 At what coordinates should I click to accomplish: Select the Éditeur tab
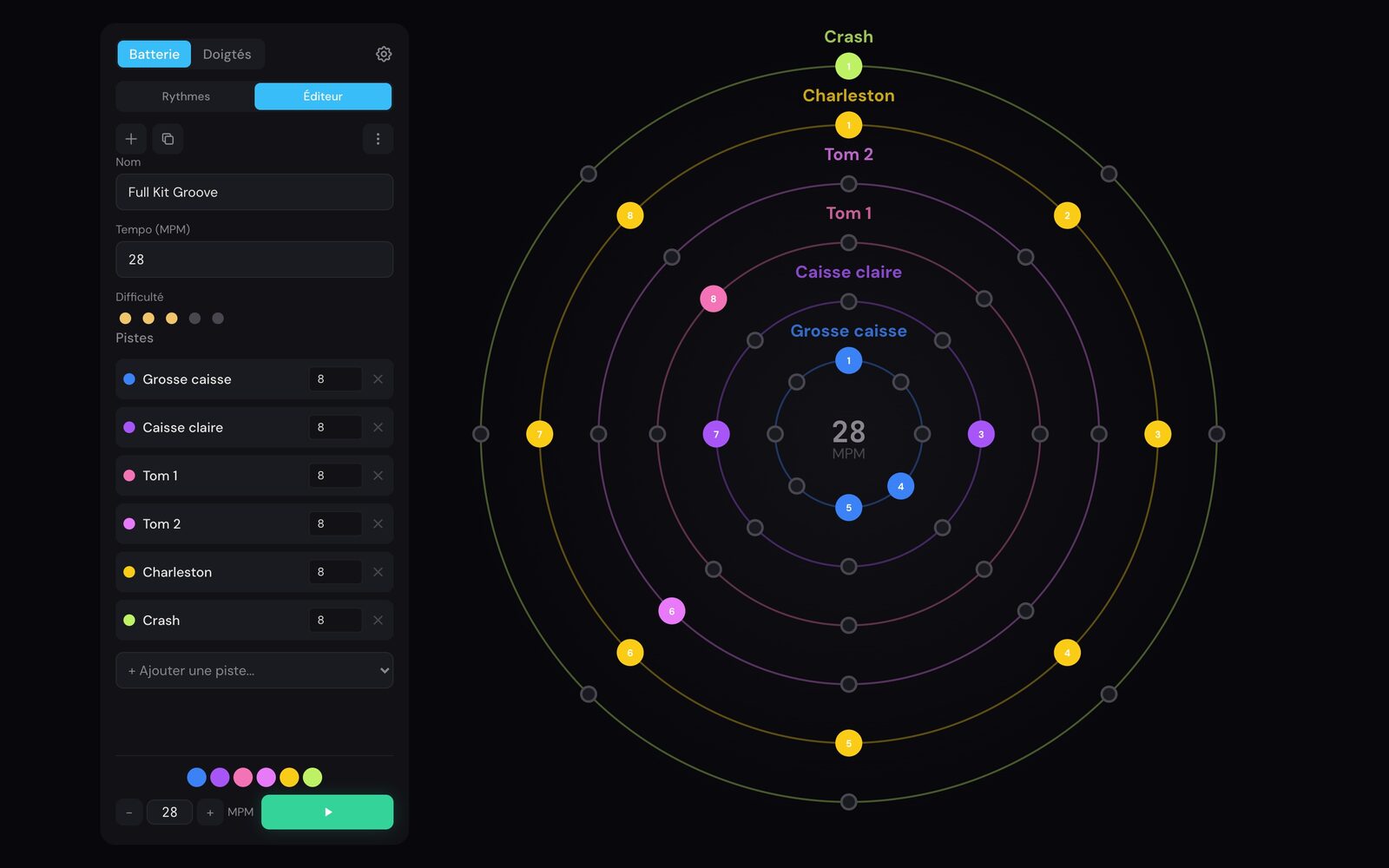pos(323,96)
